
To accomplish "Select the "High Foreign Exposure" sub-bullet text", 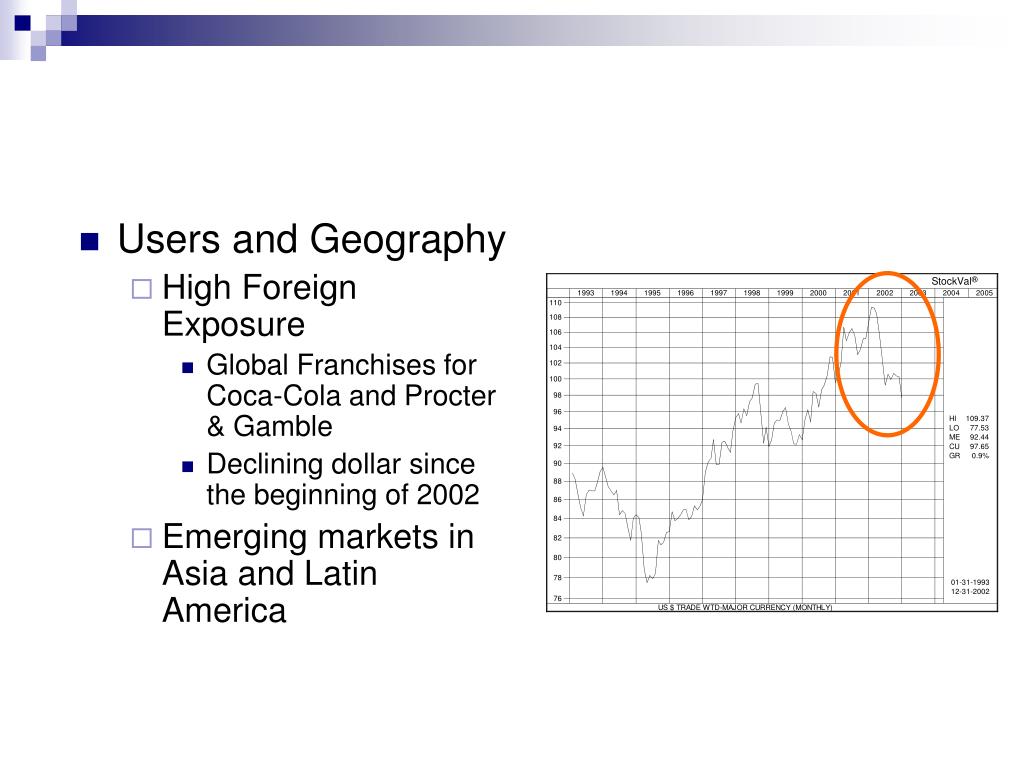I will [x=259, y=306].
